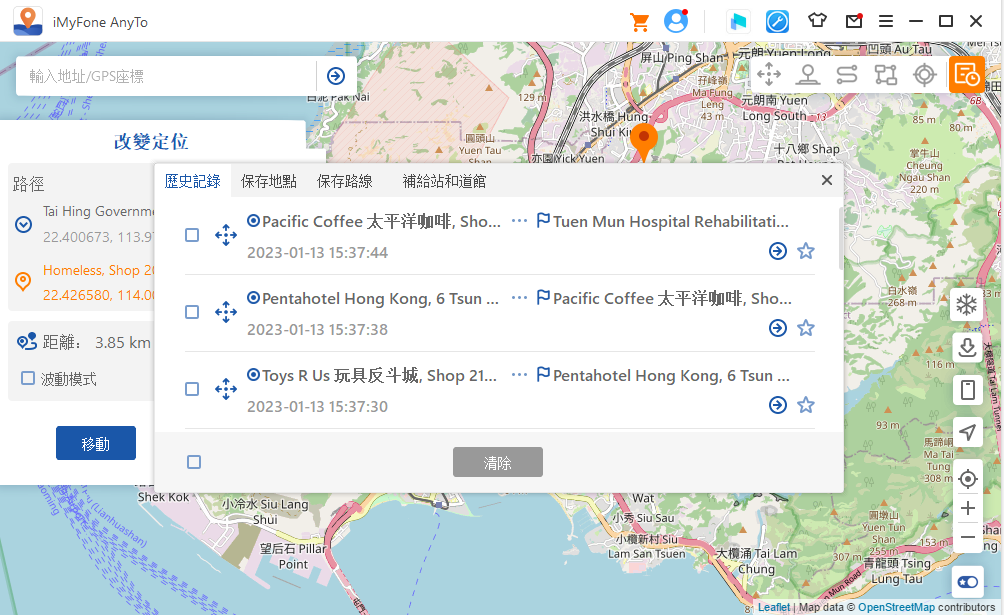Check the Pentahotel to Pacific Coffee record
1004x615 pixels.
[192, 312]
